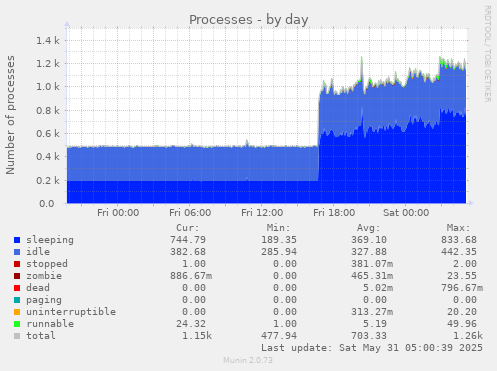Click the '0.6 k' y-axis label

(48, 134)
